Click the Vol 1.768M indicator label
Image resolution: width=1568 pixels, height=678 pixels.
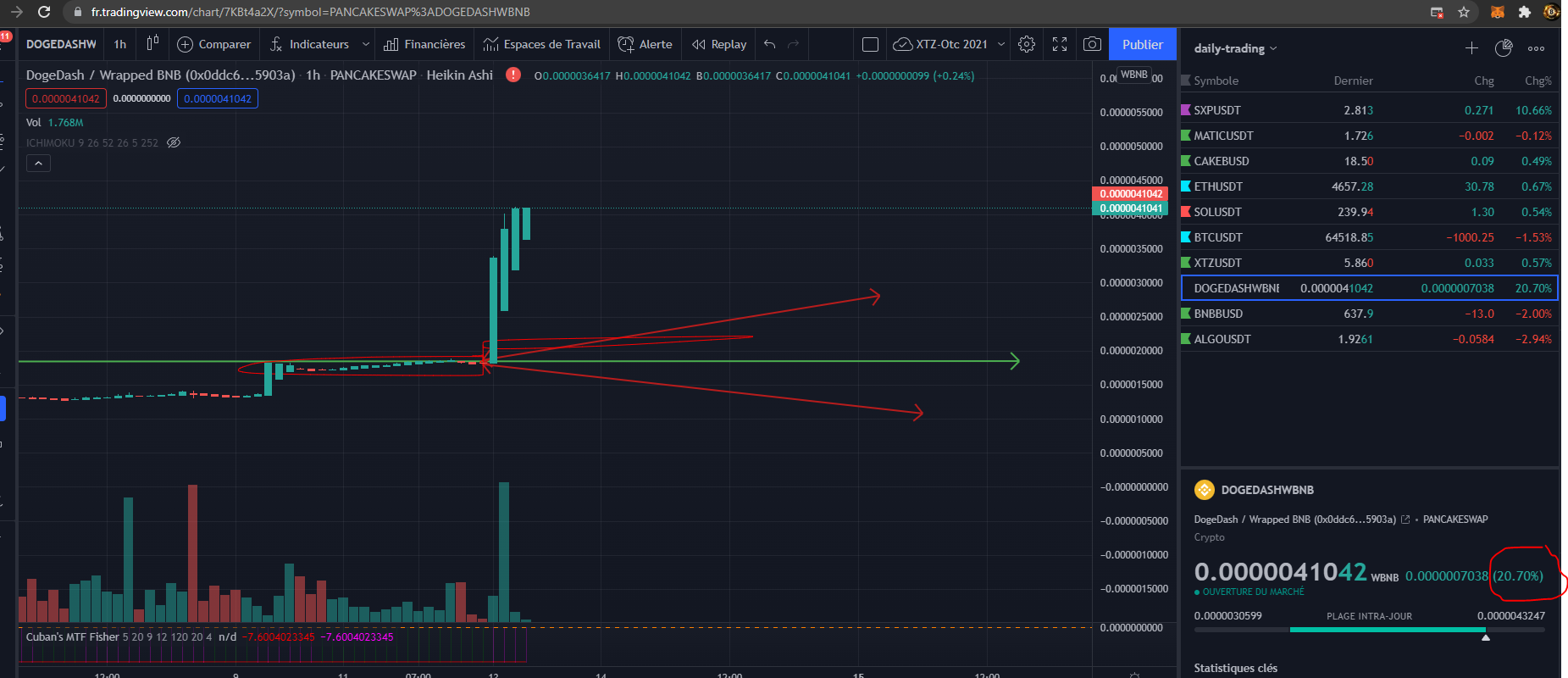[x=55, y=123]
